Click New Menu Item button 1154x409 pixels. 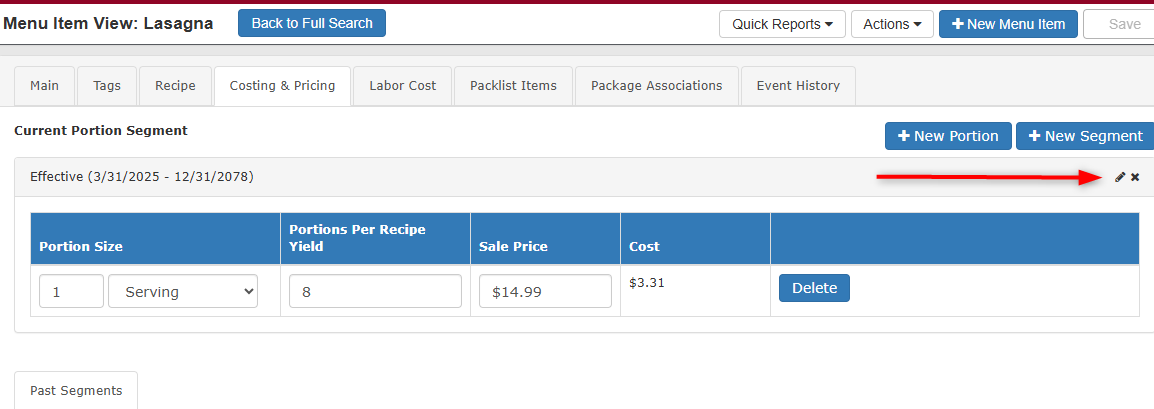[x=1008, y=24]
